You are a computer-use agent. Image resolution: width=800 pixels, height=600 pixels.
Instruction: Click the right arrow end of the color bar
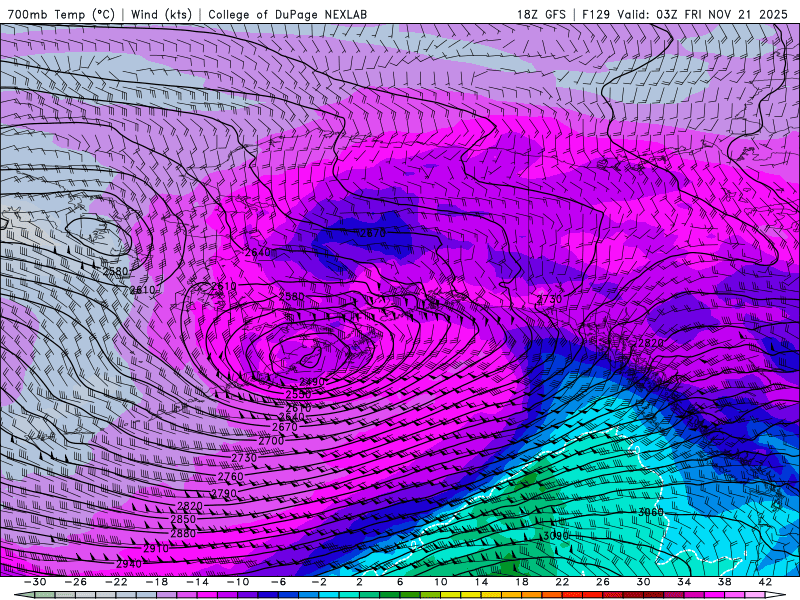(776, 595)
